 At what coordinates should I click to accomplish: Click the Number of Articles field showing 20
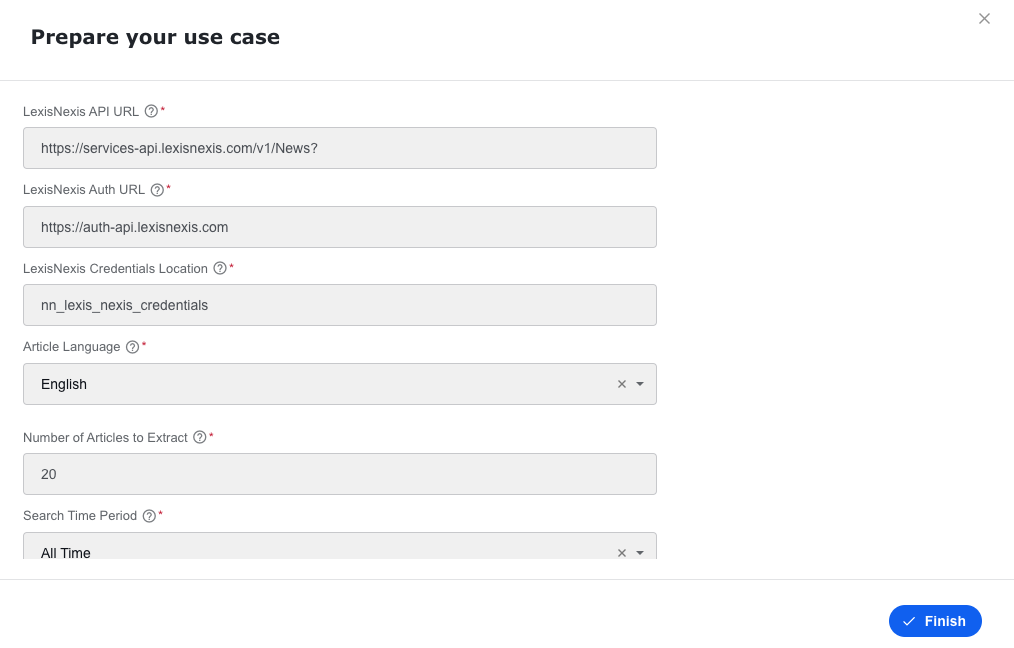tap(340, 474)
